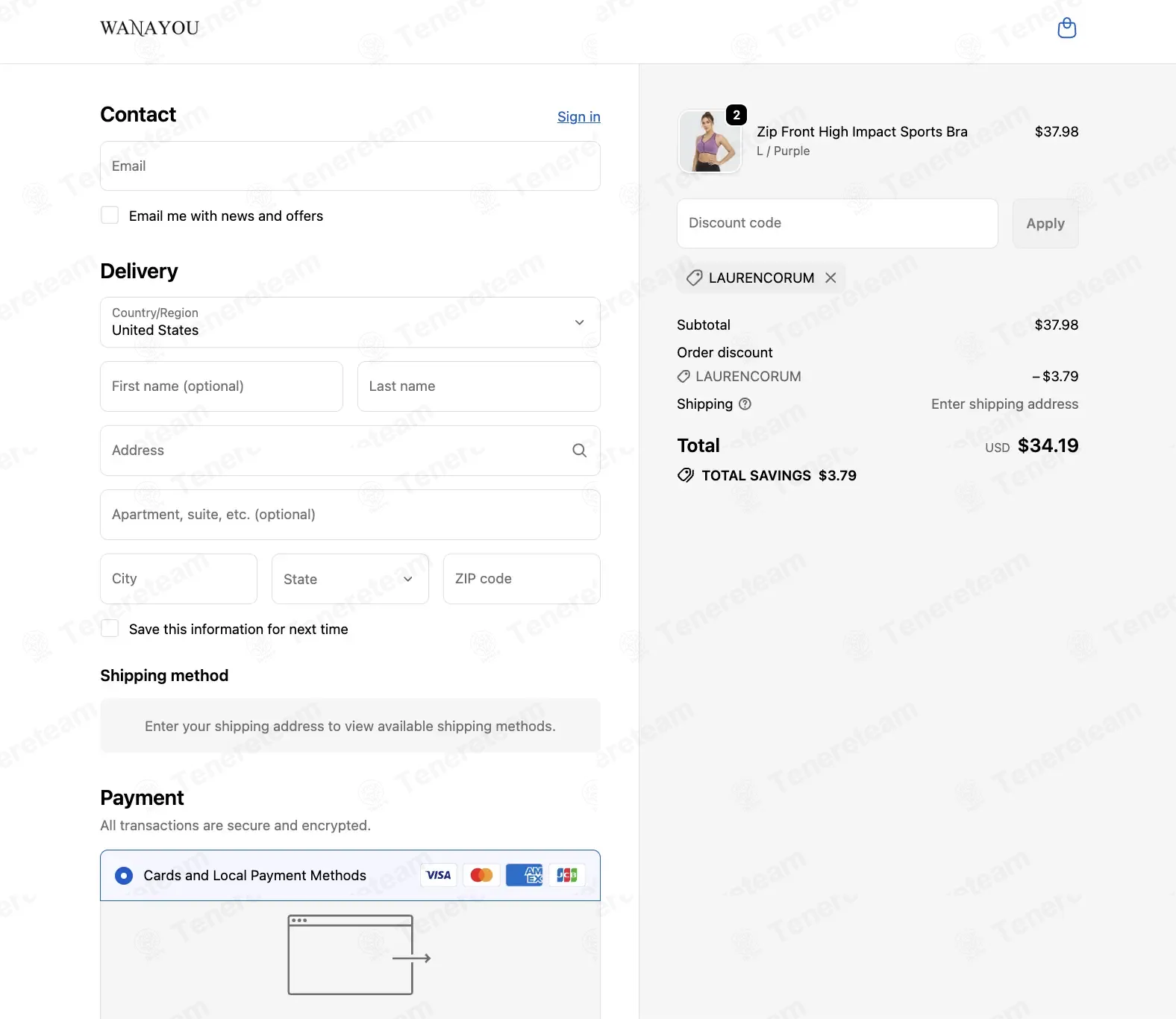This screenshot has height=1019, width=1176.
Task: Click the tag icon in LAURENCORUM chip
Action: [694, 278]
